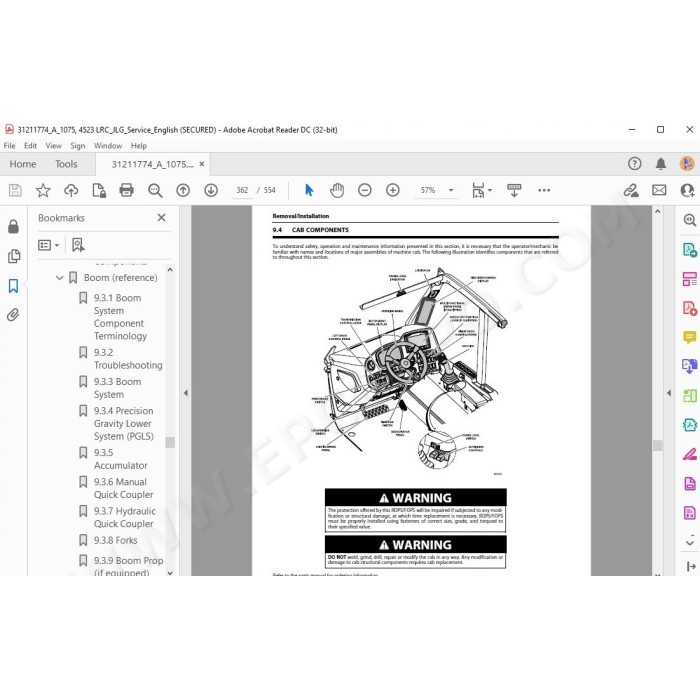Go to the next page
Image resolution: width=700 pixels, height=700 pixels.
pos(211,191)
